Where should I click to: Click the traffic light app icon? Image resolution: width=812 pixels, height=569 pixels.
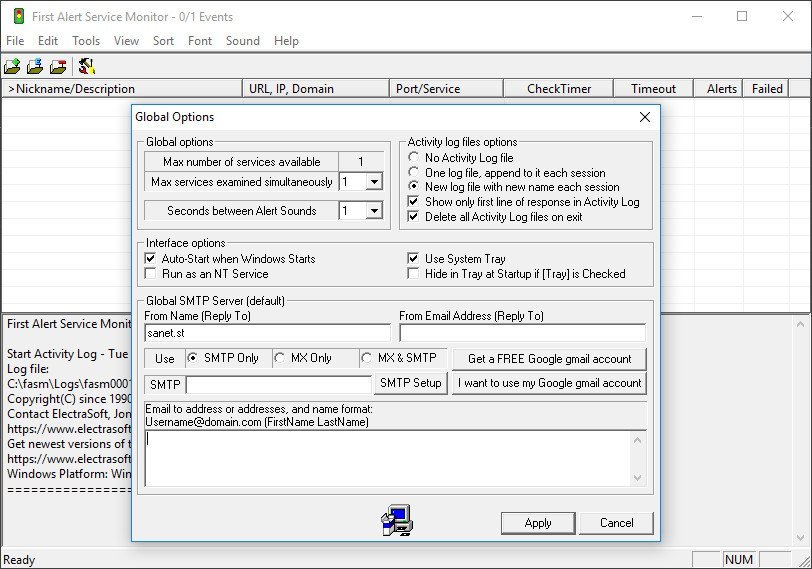[17, 16]
